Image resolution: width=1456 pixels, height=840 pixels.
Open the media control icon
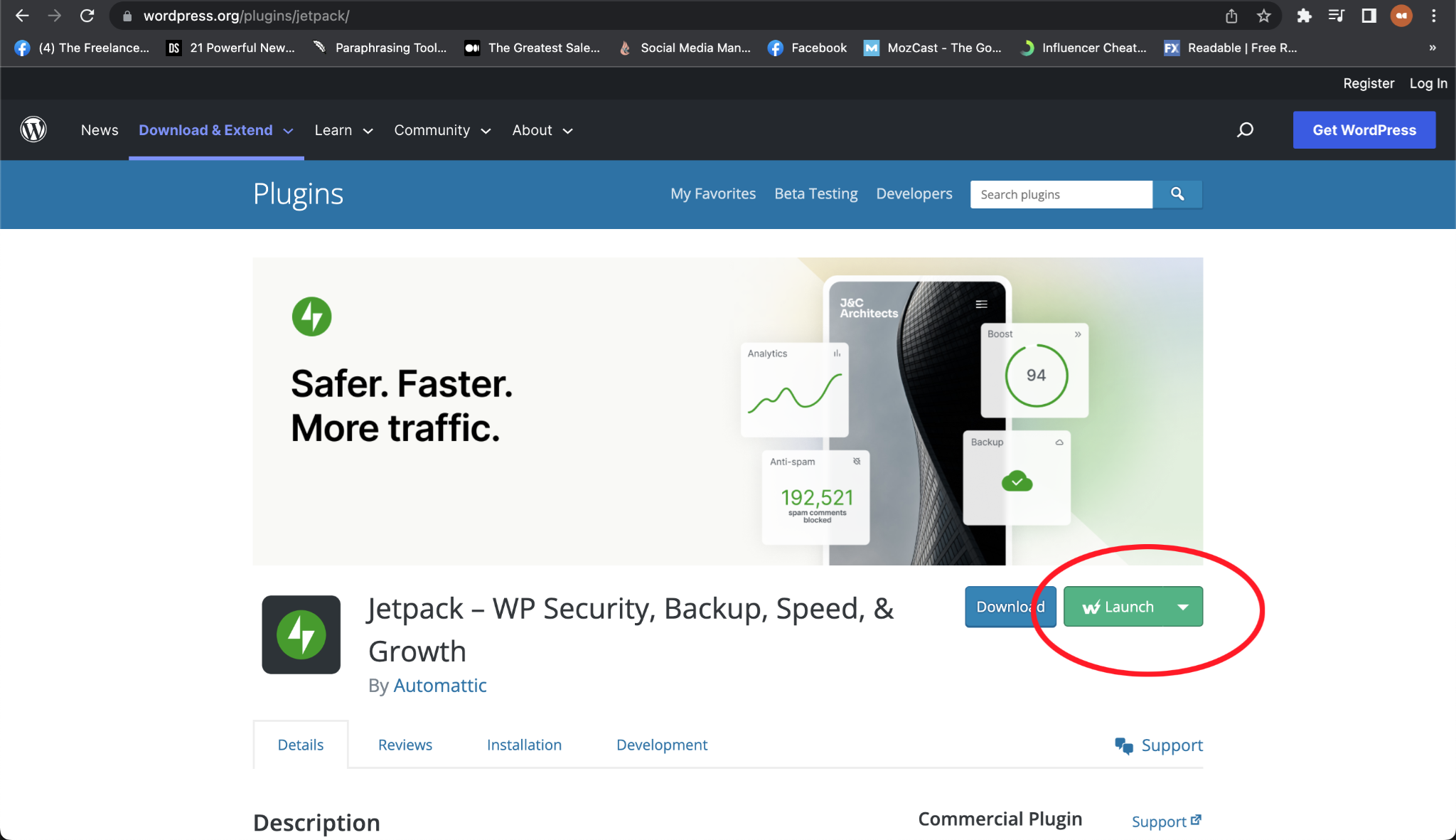pos(1336,16)
